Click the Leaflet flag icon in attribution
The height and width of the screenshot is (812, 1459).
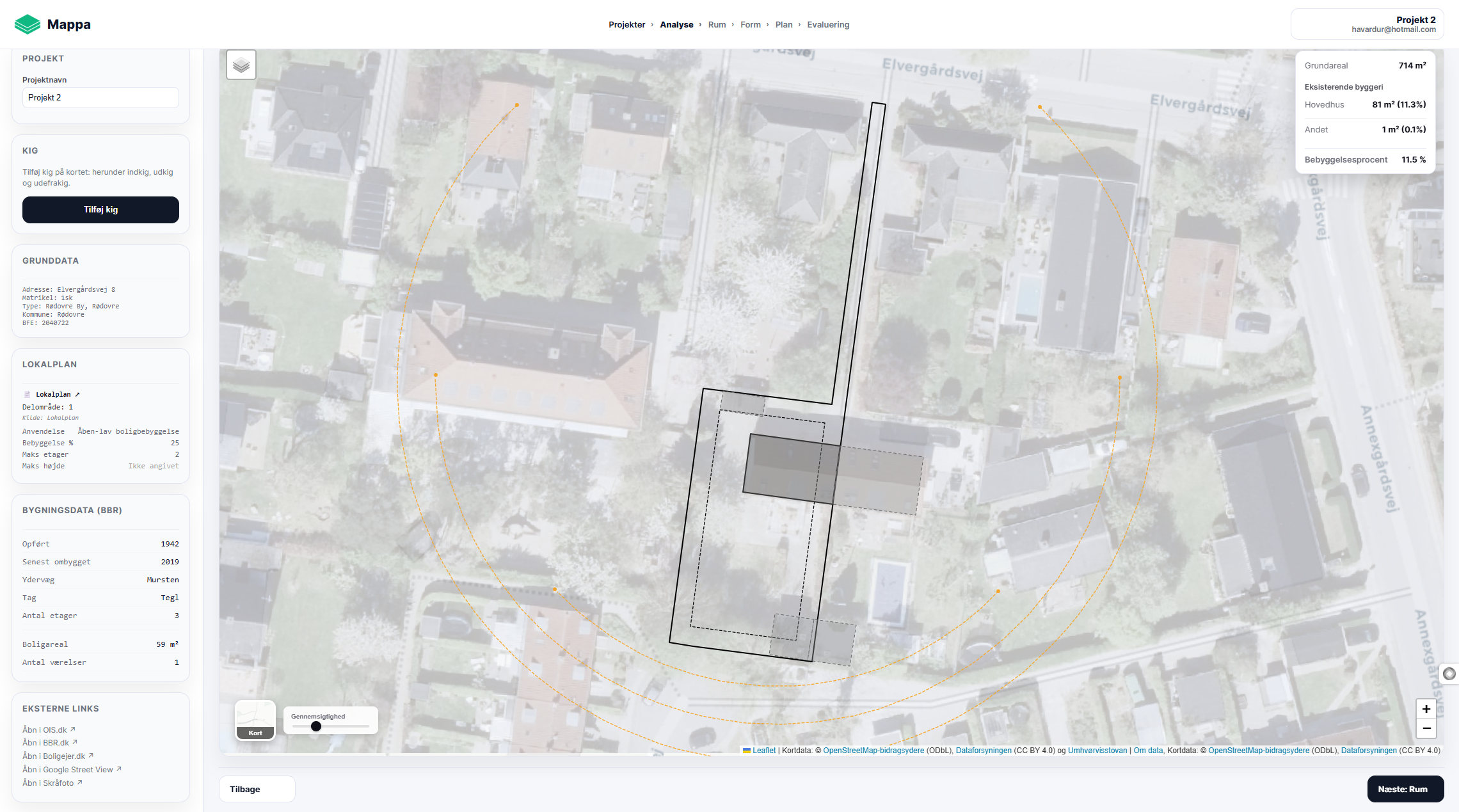pyautogui.click(x=746, y=751)
